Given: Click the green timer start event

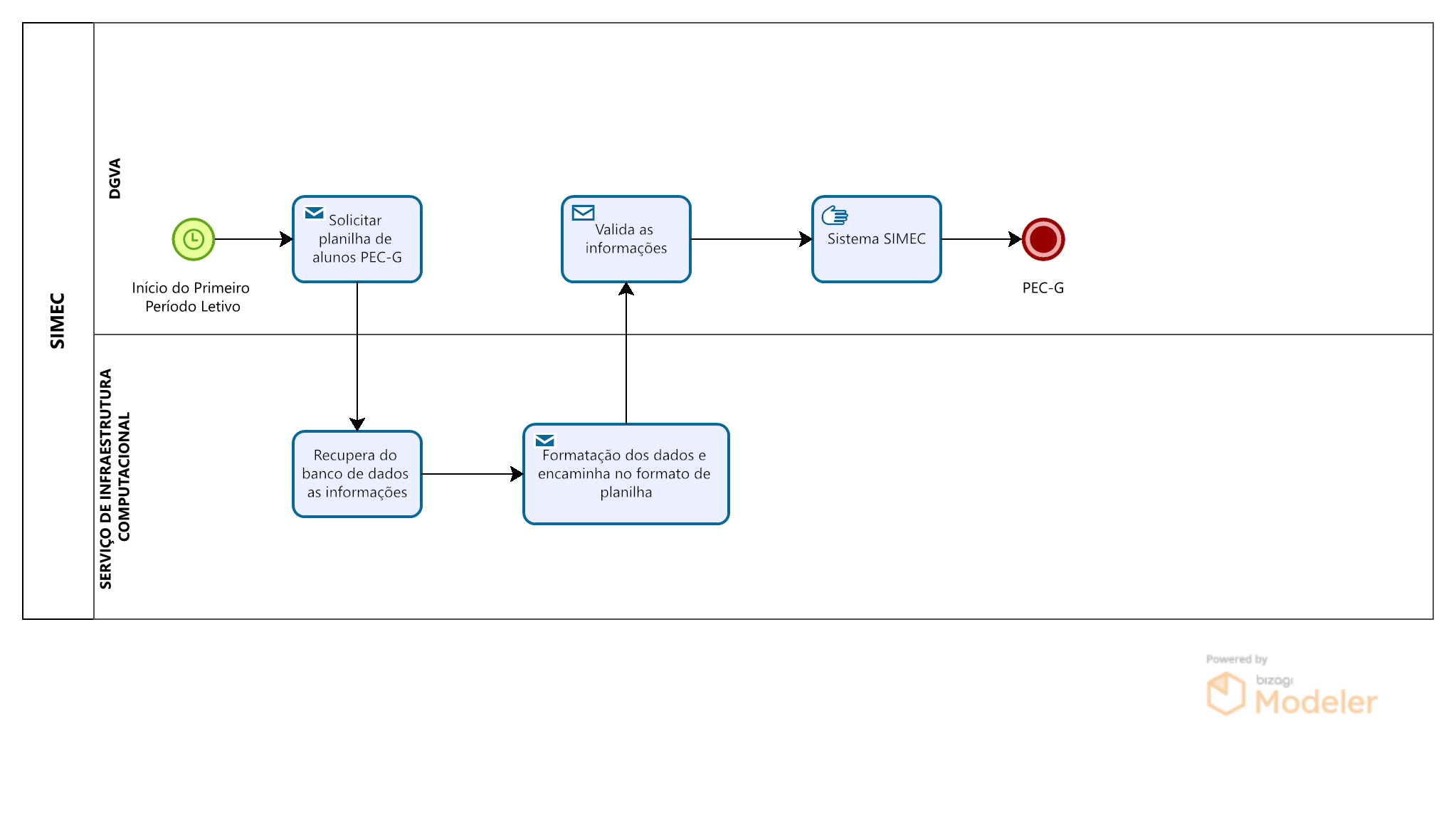Looking at the screenshot, I should point(193,239).
